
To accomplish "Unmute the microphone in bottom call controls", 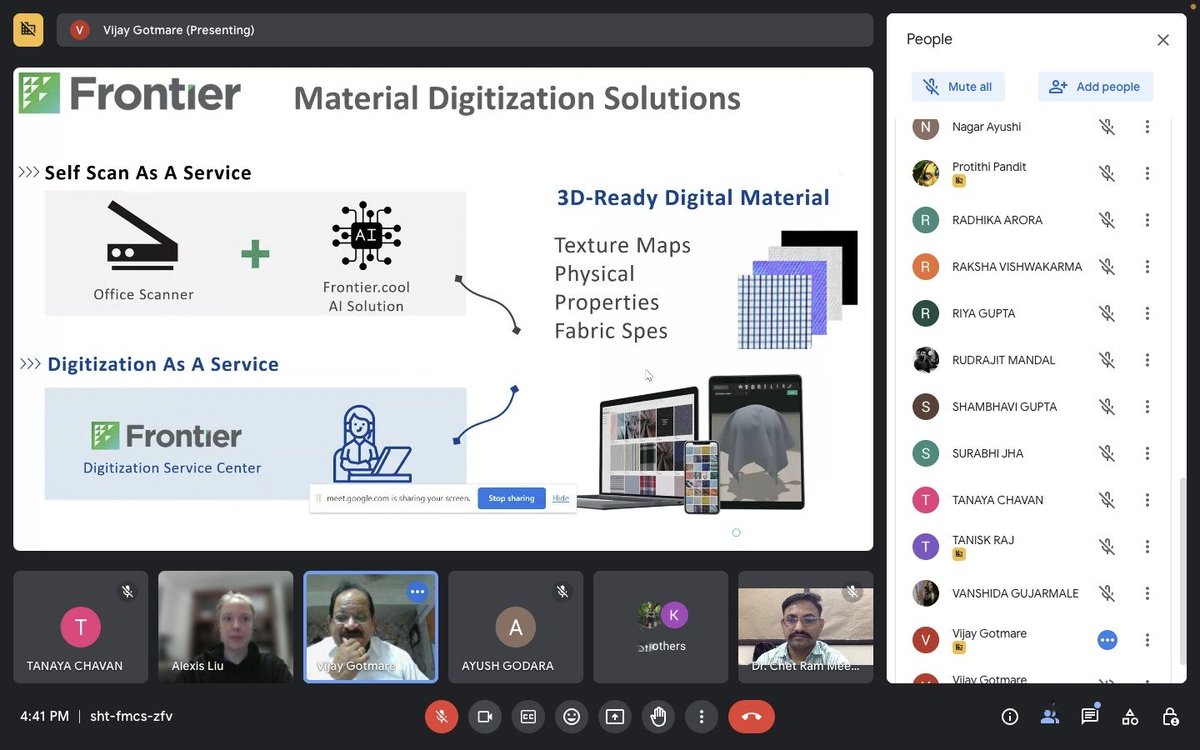I will 440,716.
